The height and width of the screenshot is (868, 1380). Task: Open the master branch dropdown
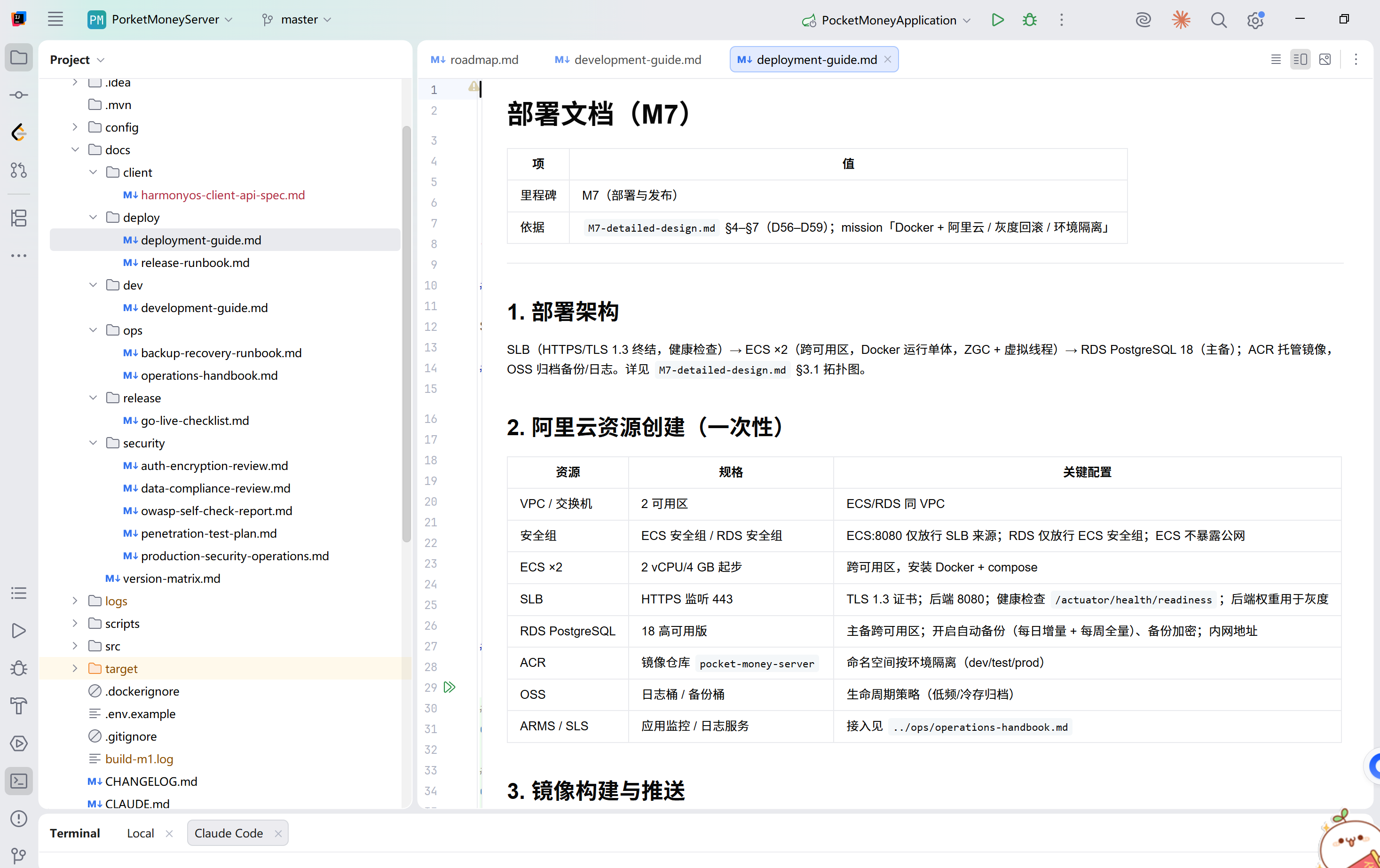[297, 19]
